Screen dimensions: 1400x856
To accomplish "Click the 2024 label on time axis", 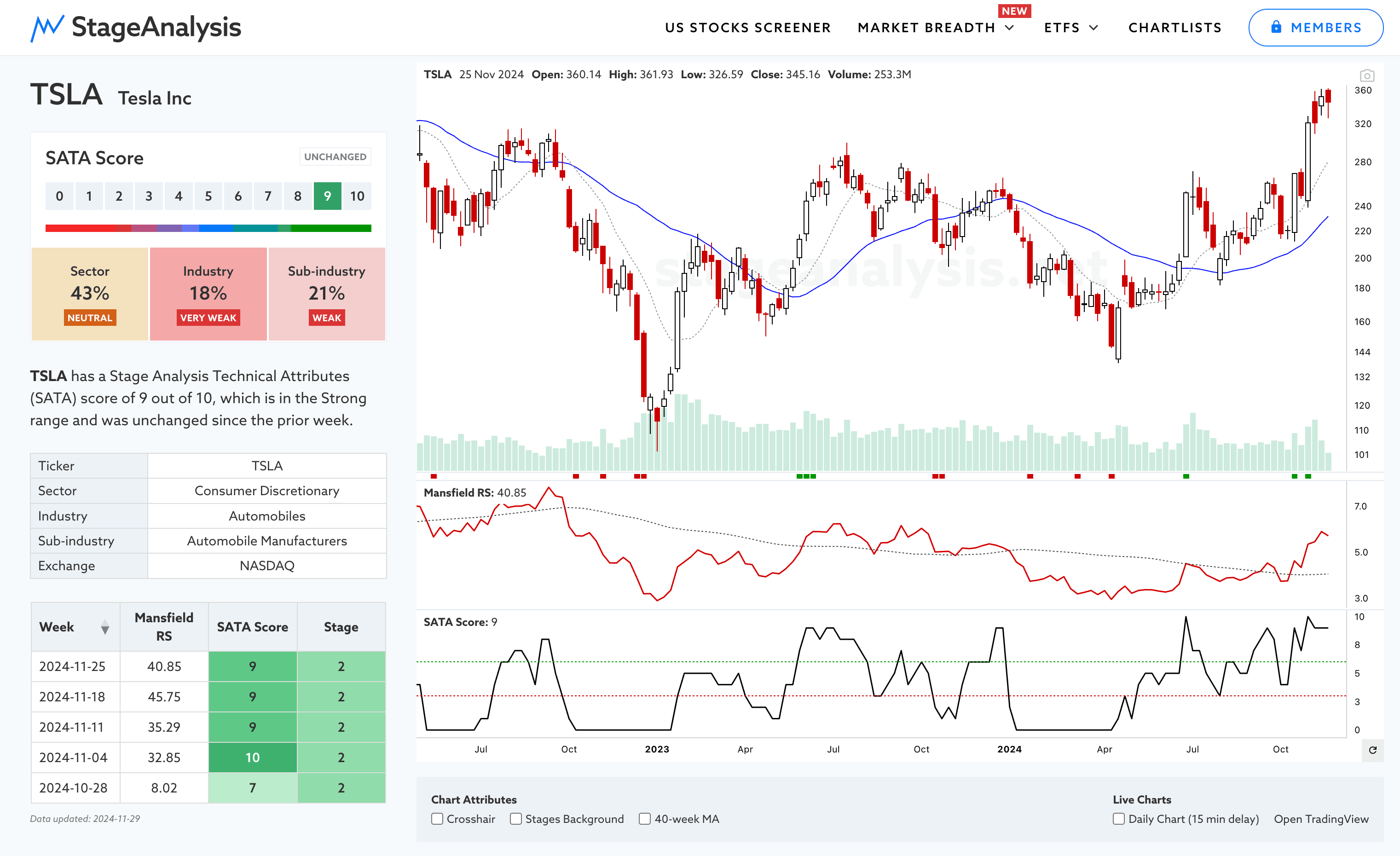I will (x=1009, y=749).
